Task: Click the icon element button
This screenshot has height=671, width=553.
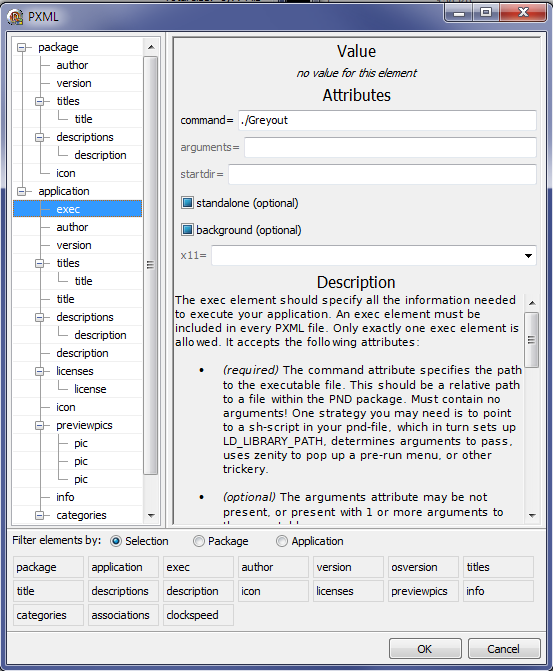Action: click(273, 591)
